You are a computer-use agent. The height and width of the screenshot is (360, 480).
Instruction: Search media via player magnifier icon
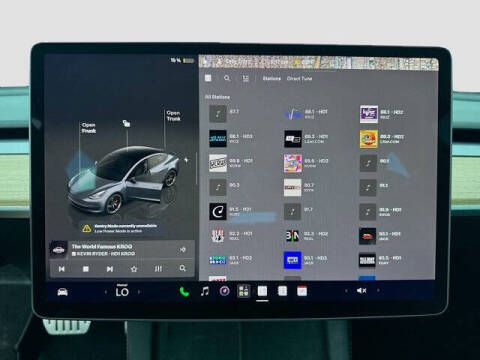click(183, 268)
